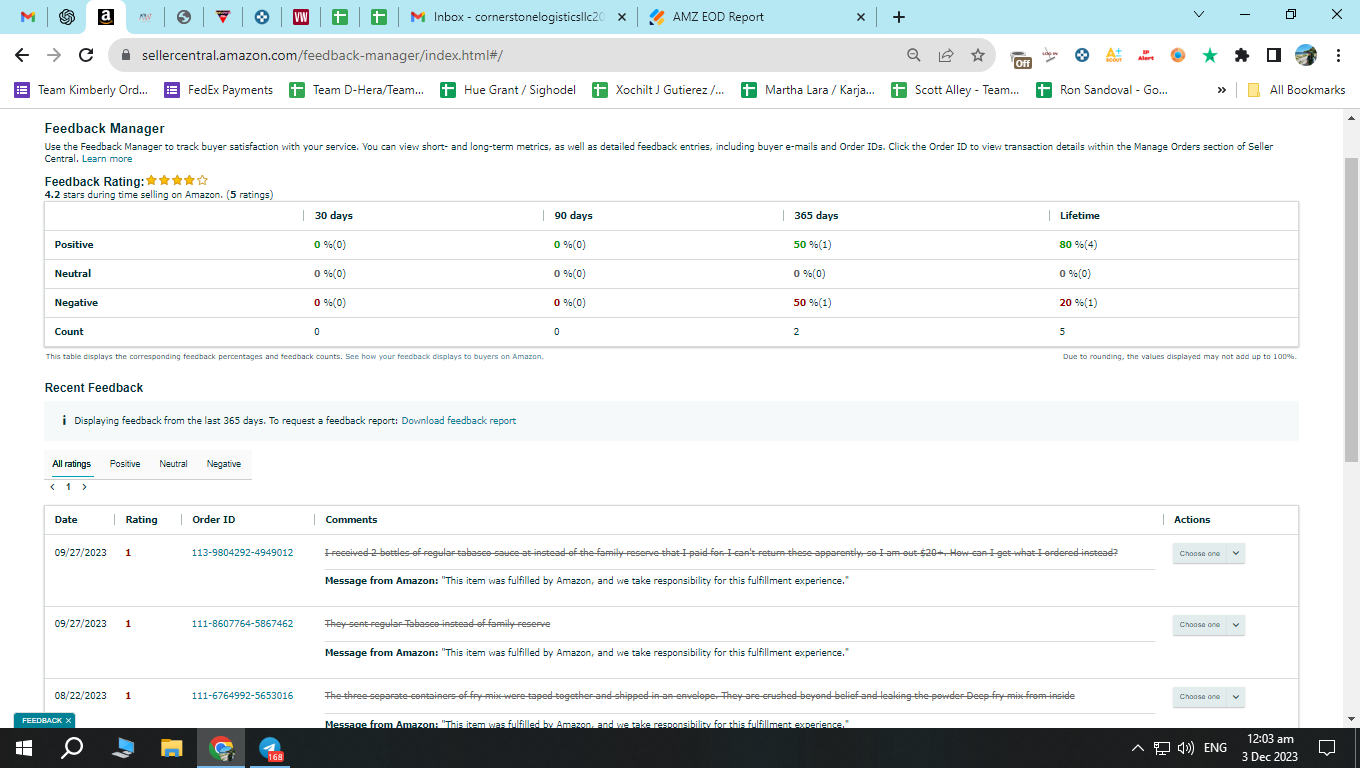Open the blue circular cross extension
This screenshot has width=1360, height=768.
point(1082,55)
